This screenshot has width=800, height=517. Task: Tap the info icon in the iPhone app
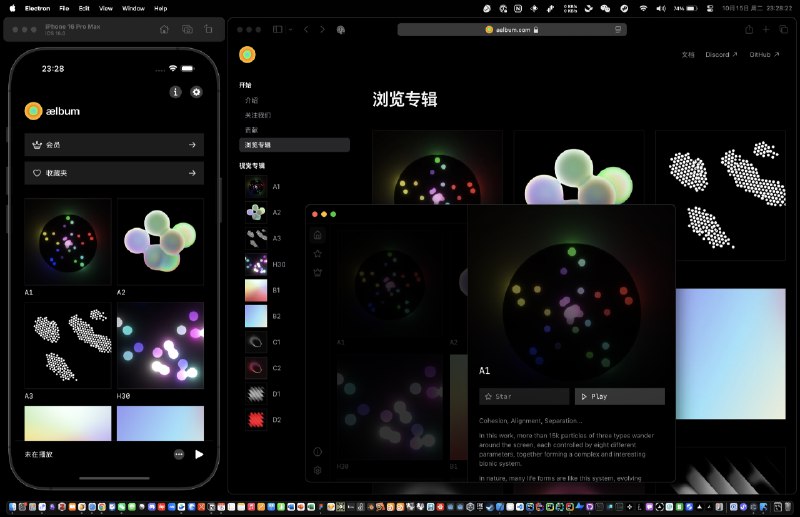175,92
